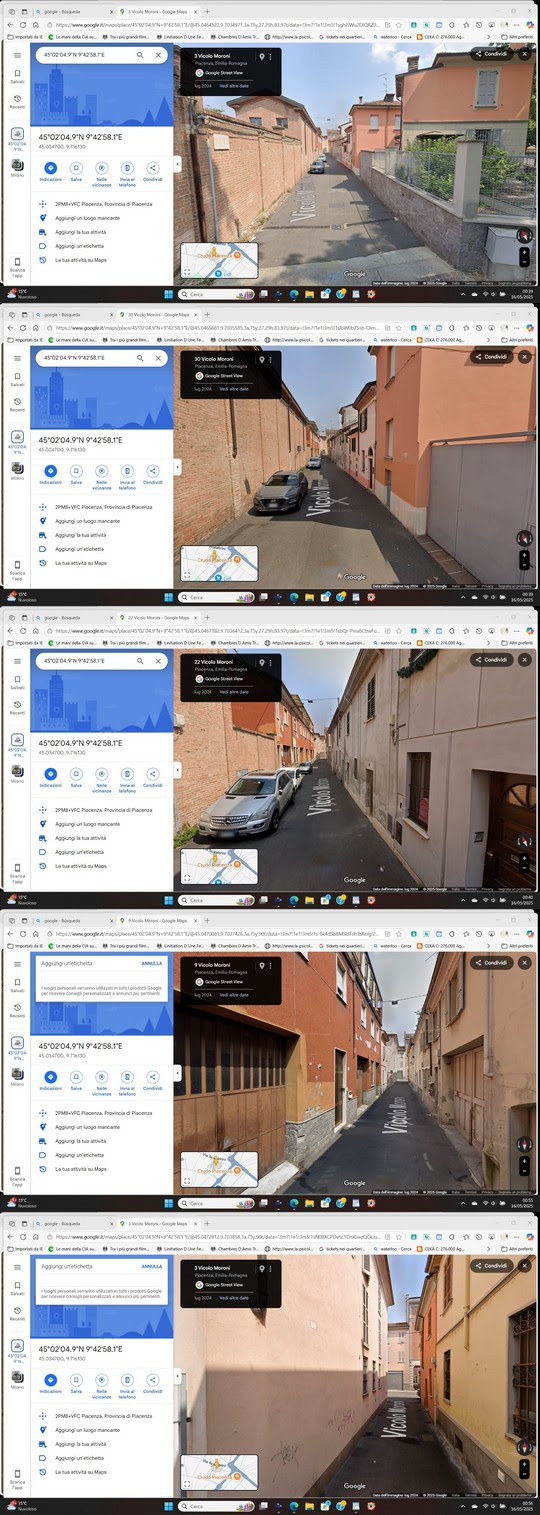Open three-dot menu on 30 Vicolo Moroni card
The height and width of the screenshot is (1515, 540).
point(270,359)
